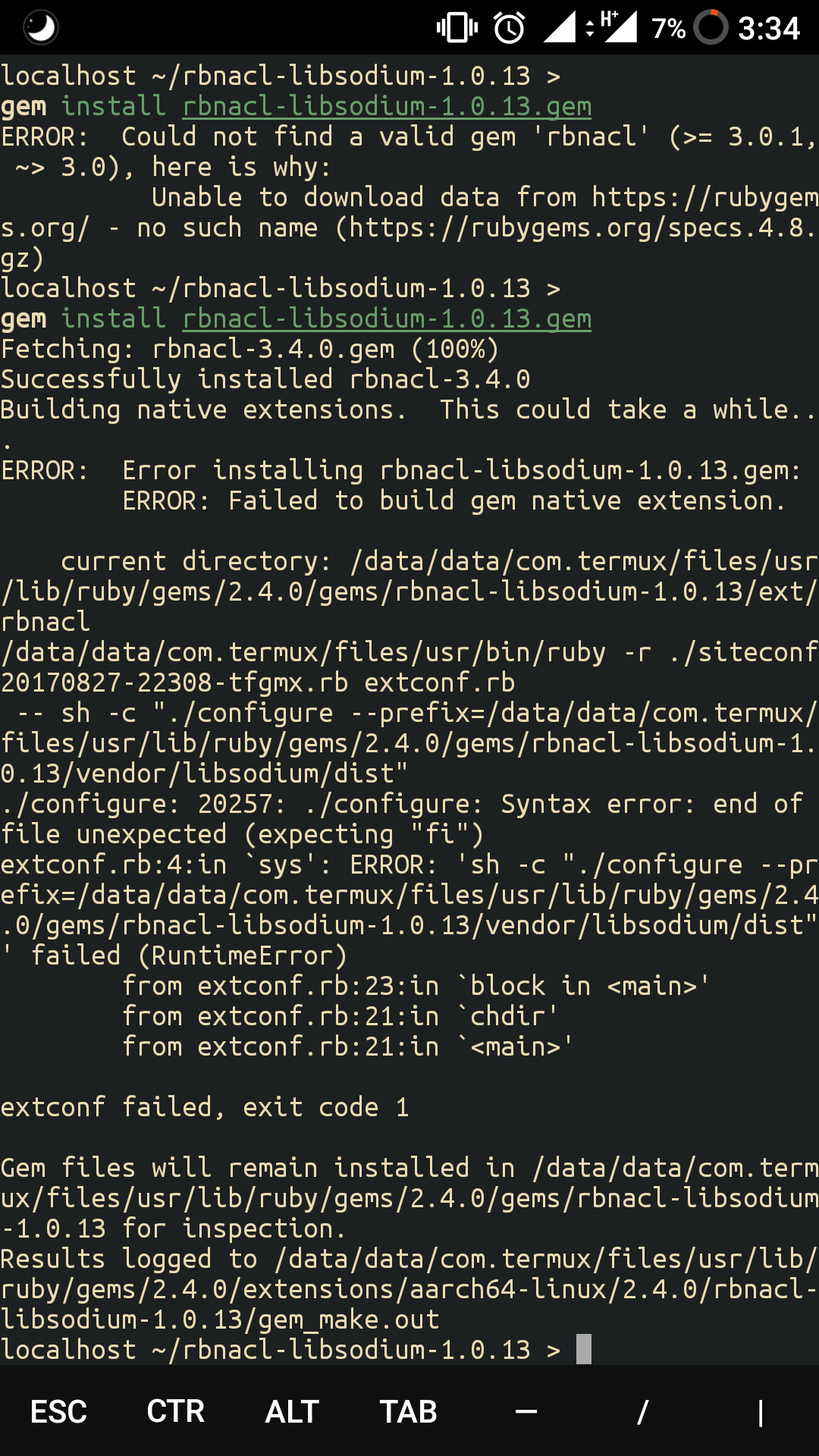Viewport: 819px width, 1456px height.
Task: Toggle night mode via the moon icon
Action: pos(42,27)
